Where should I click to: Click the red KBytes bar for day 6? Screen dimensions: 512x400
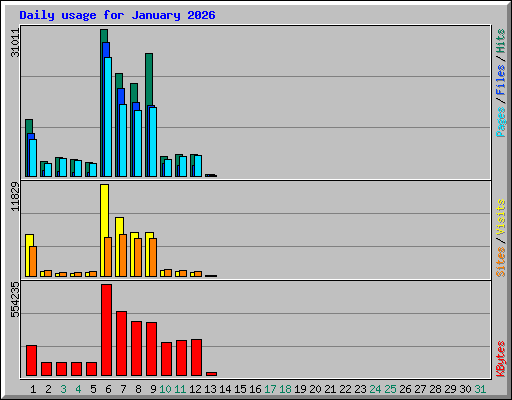click(x=107, y=330)
